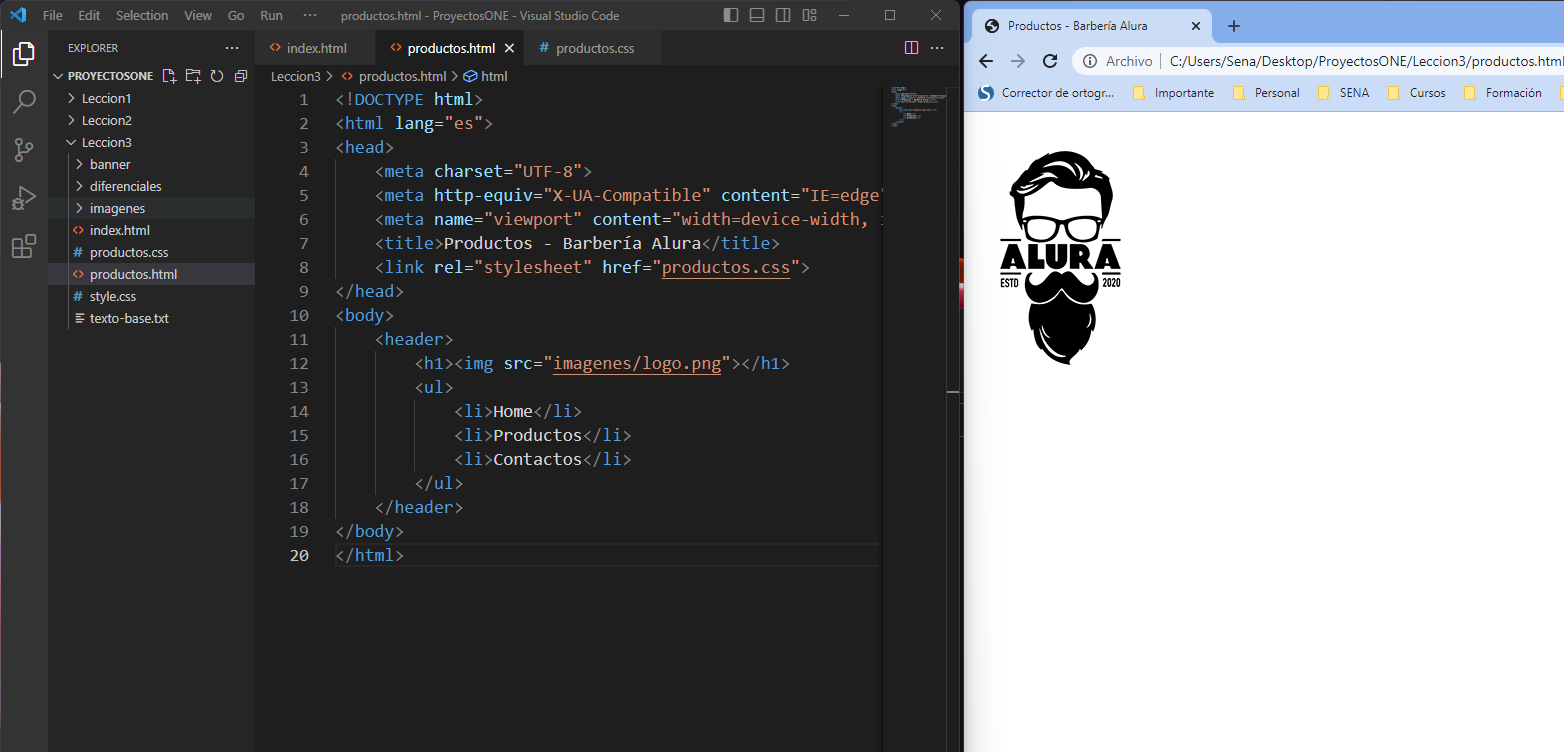Image resolution: width=1564 pixels, height=752 pixels.
Task: Open Corrector de ortogr... bookmark
Action: [1046, 93]
